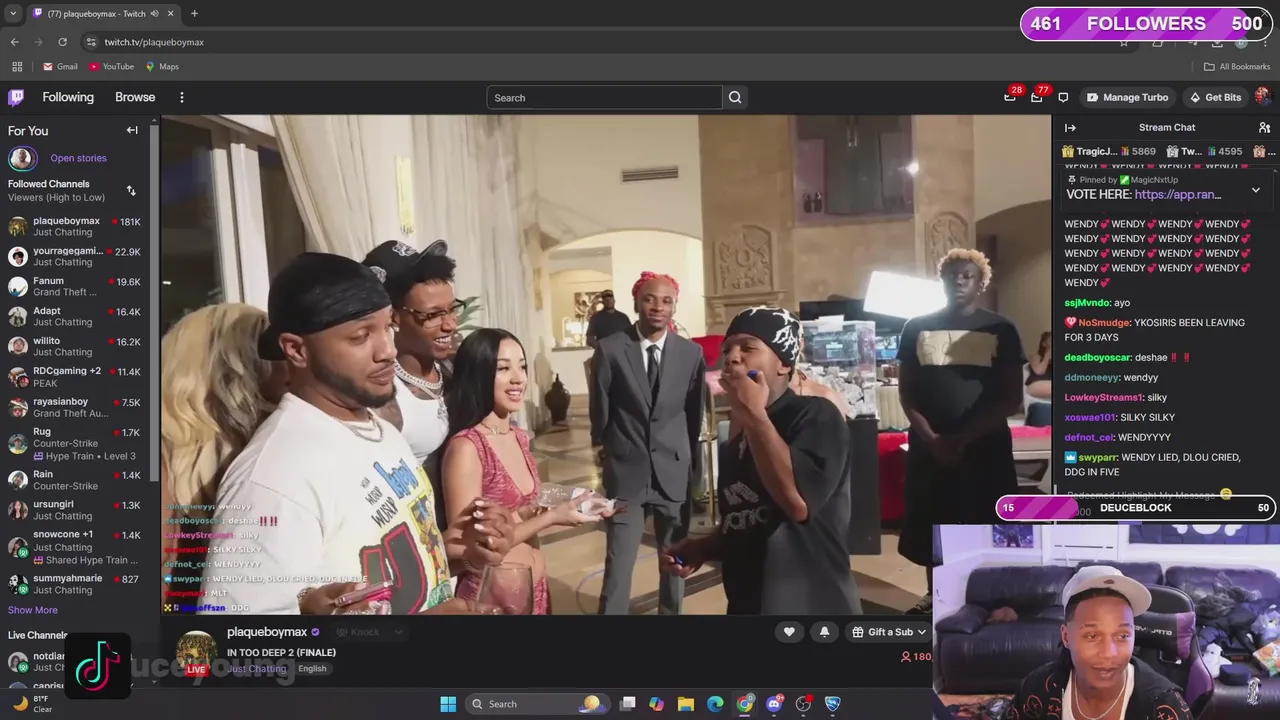Open RDCgaming +2 channel in sidebar
The image size is (1280, 720).
(x=75, y=377)
